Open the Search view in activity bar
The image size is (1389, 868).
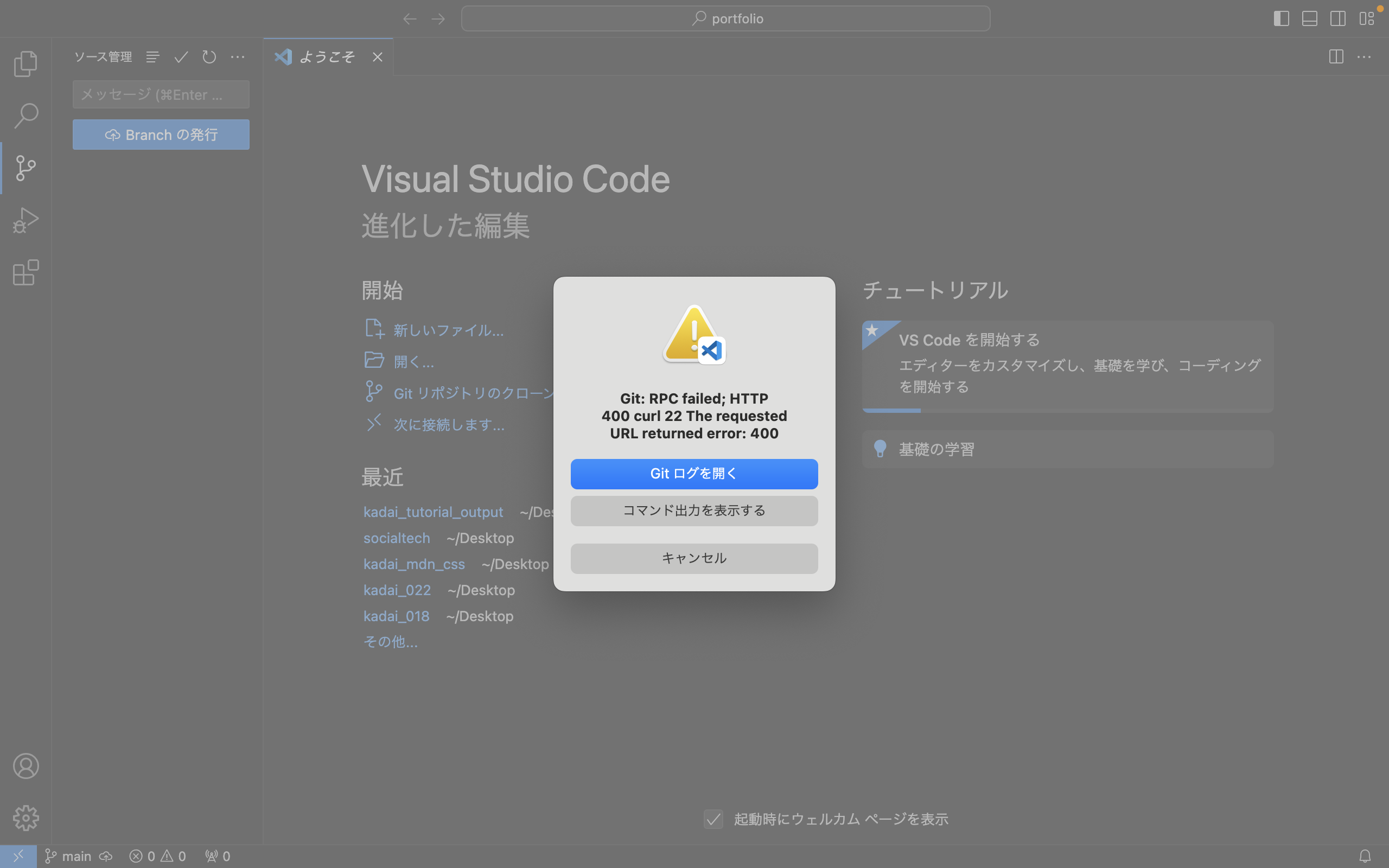coord(26,116)
